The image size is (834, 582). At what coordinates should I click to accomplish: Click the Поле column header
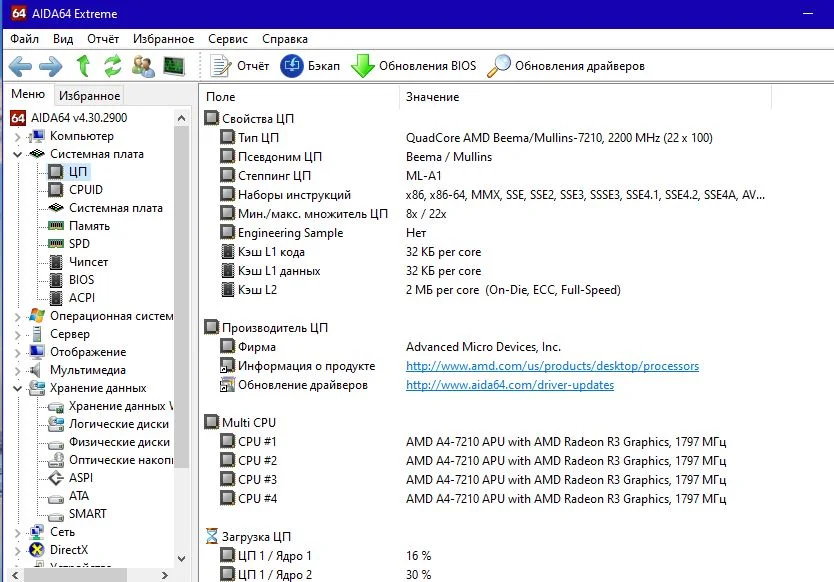[220, 97]
